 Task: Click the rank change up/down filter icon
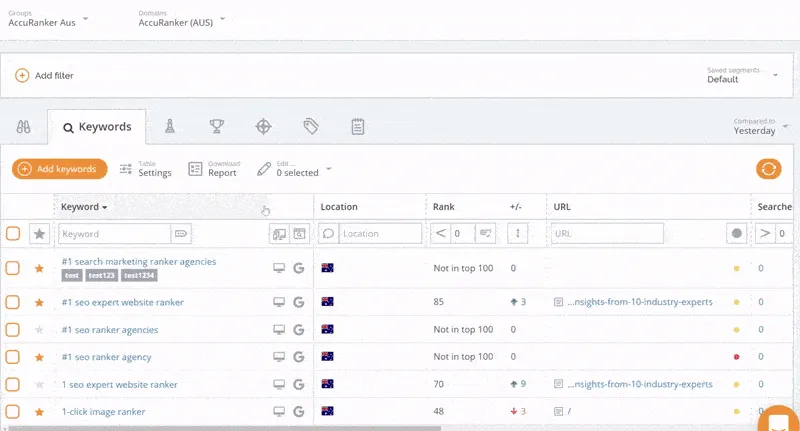tap(517, 234)
